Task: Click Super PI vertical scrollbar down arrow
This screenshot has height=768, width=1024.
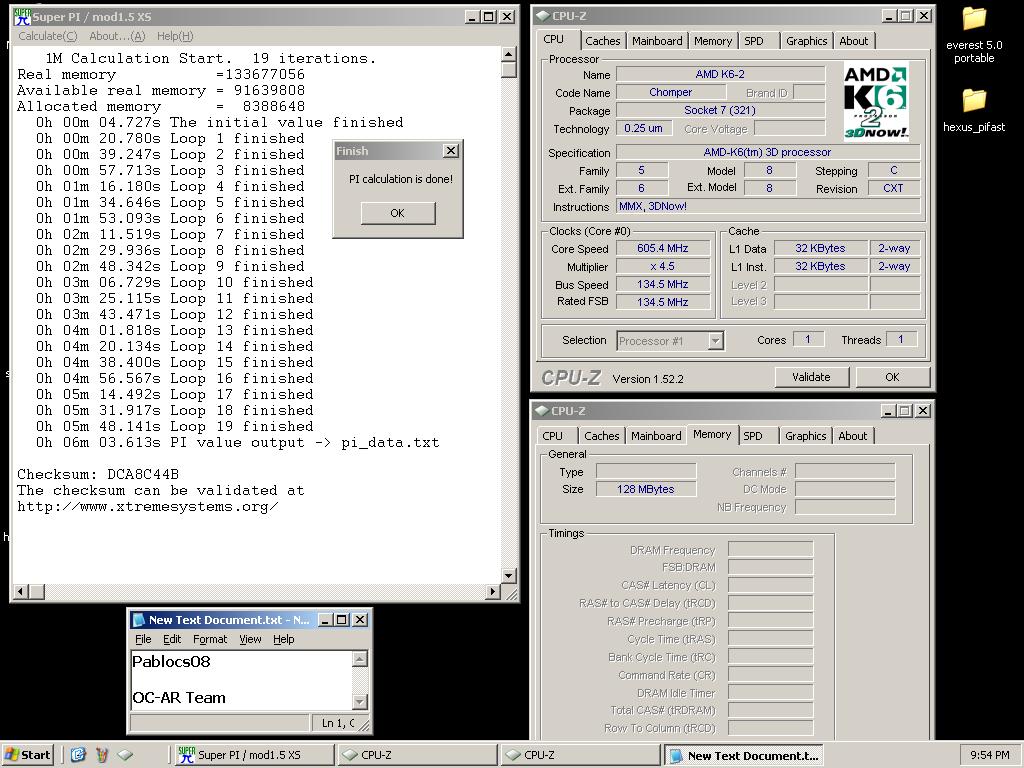Action: coord(509,575)
